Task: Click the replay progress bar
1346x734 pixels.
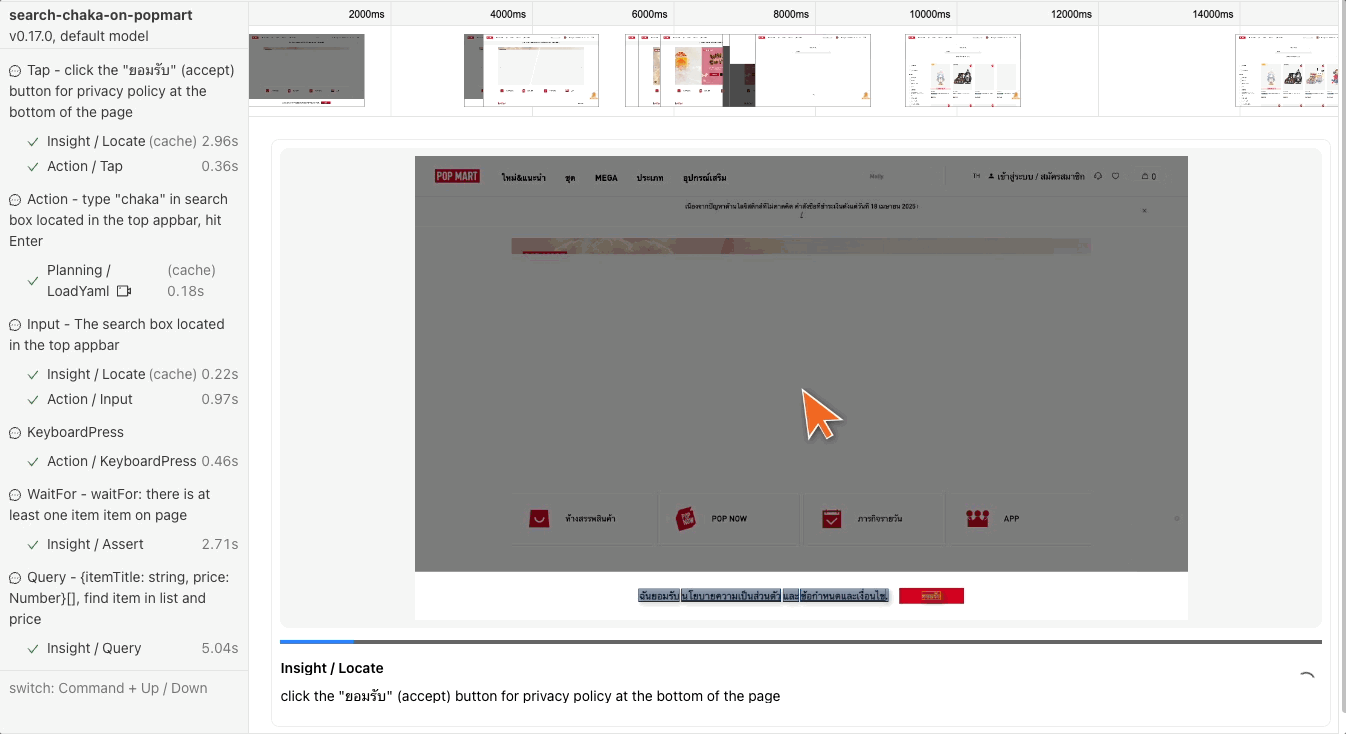Action: [800, 642]
